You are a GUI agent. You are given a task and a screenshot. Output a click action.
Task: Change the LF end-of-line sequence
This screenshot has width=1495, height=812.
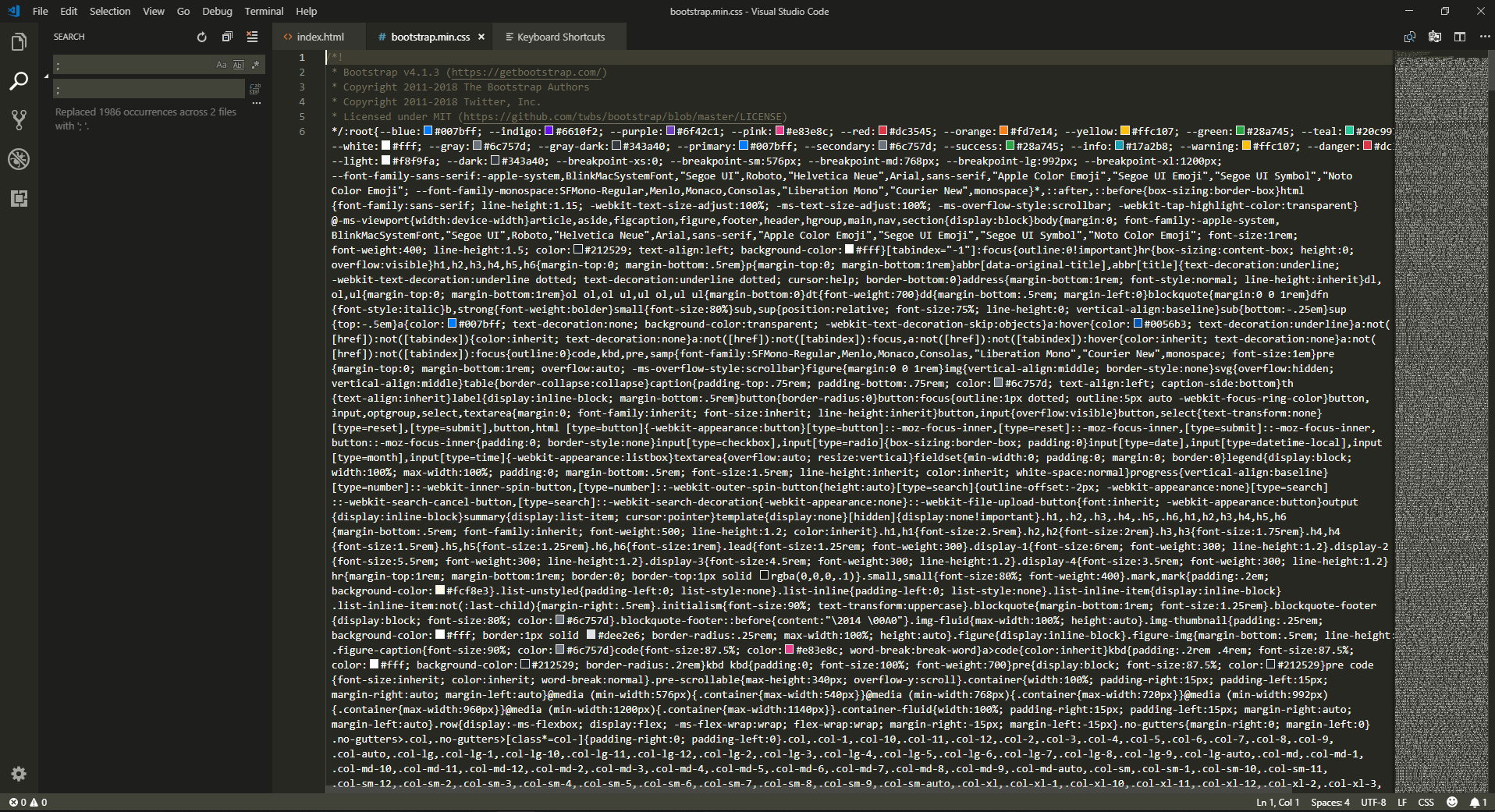(x=1402, y=802)
